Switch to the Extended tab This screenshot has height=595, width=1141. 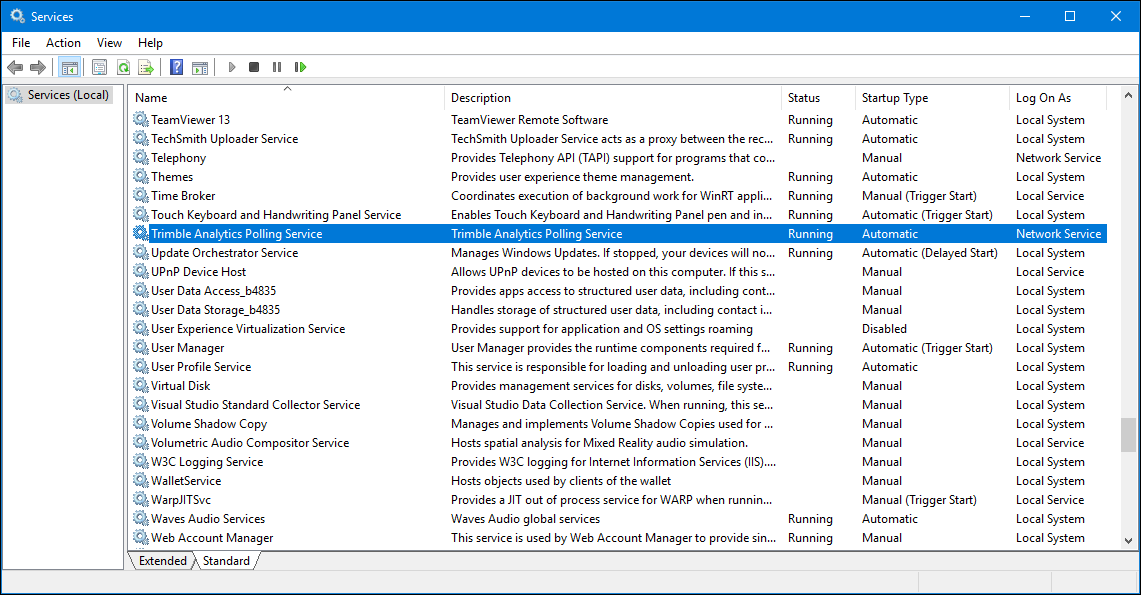[x=162, y=561]
